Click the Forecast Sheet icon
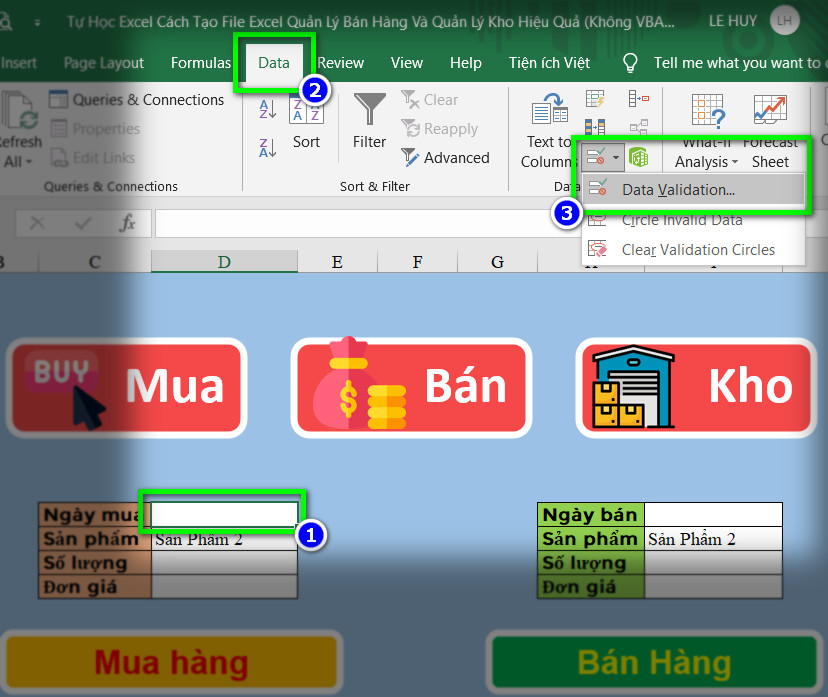The height and width of the screenshot is (697, 828). (x=770, y=109)
